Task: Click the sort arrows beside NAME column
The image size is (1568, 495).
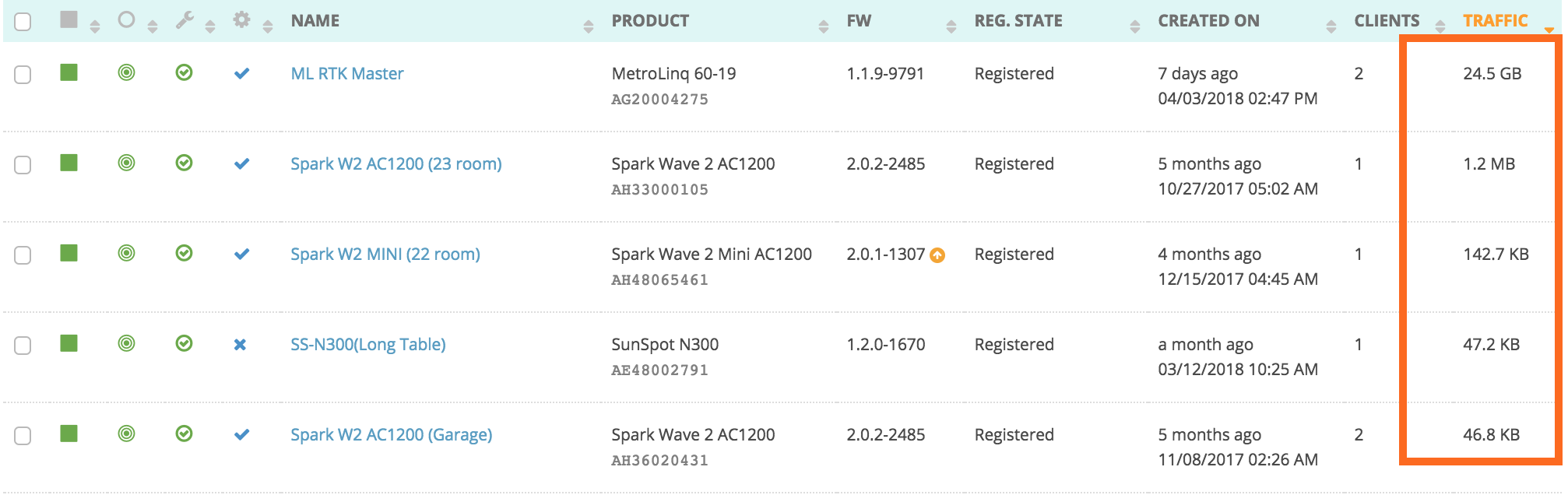Action: point(589,27)
